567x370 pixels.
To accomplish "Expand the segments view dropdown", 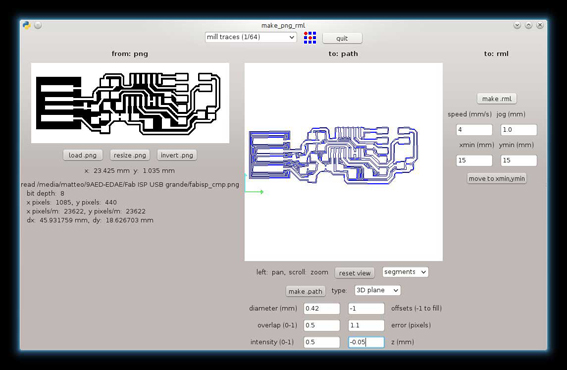I will click(x=405, y=272).
